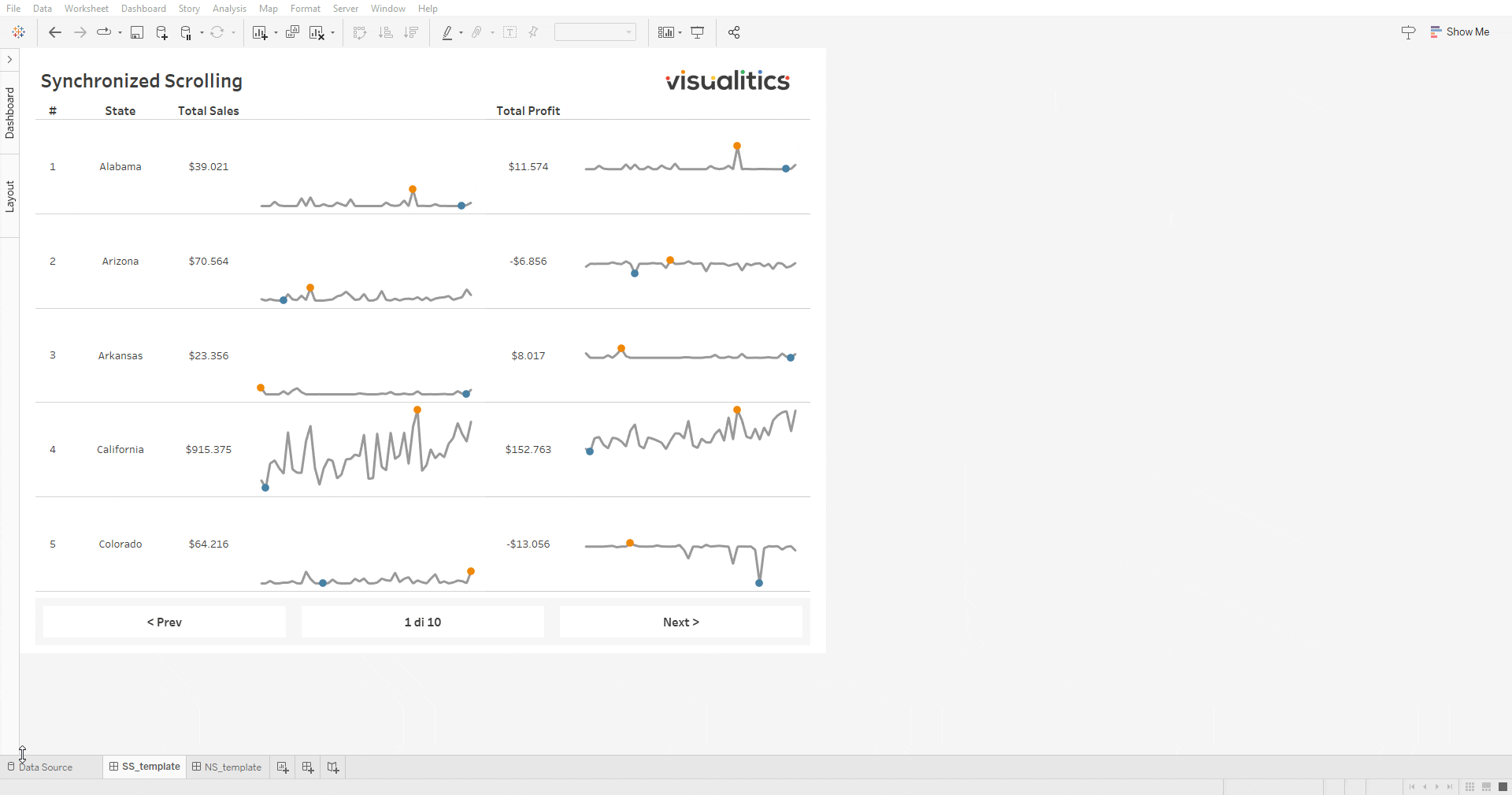Open the File menu
Image resolution: width=1512 pixels, height=795 pixels.
(13, 9)
